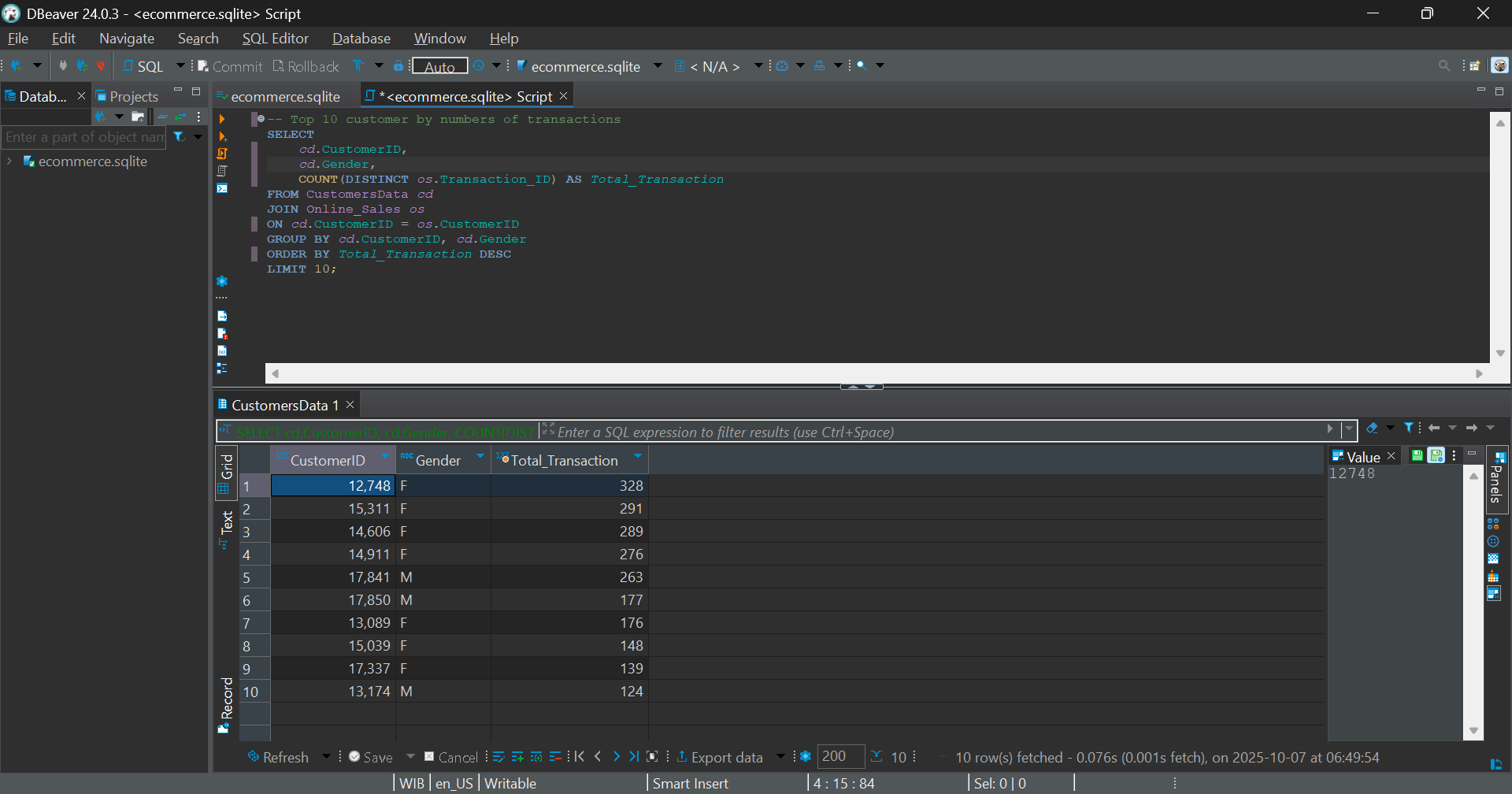Click the SQL editor horizontal scrollbar

pyautogui.click(x=876, y=373)
